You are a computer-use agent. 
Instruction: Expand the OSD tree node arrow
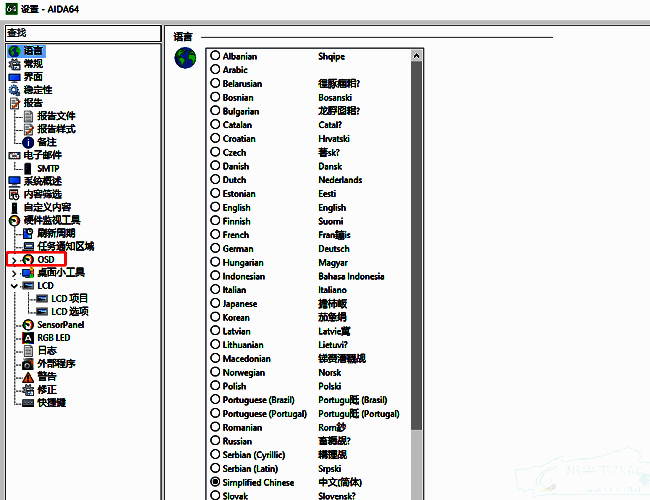pos(13,259)
